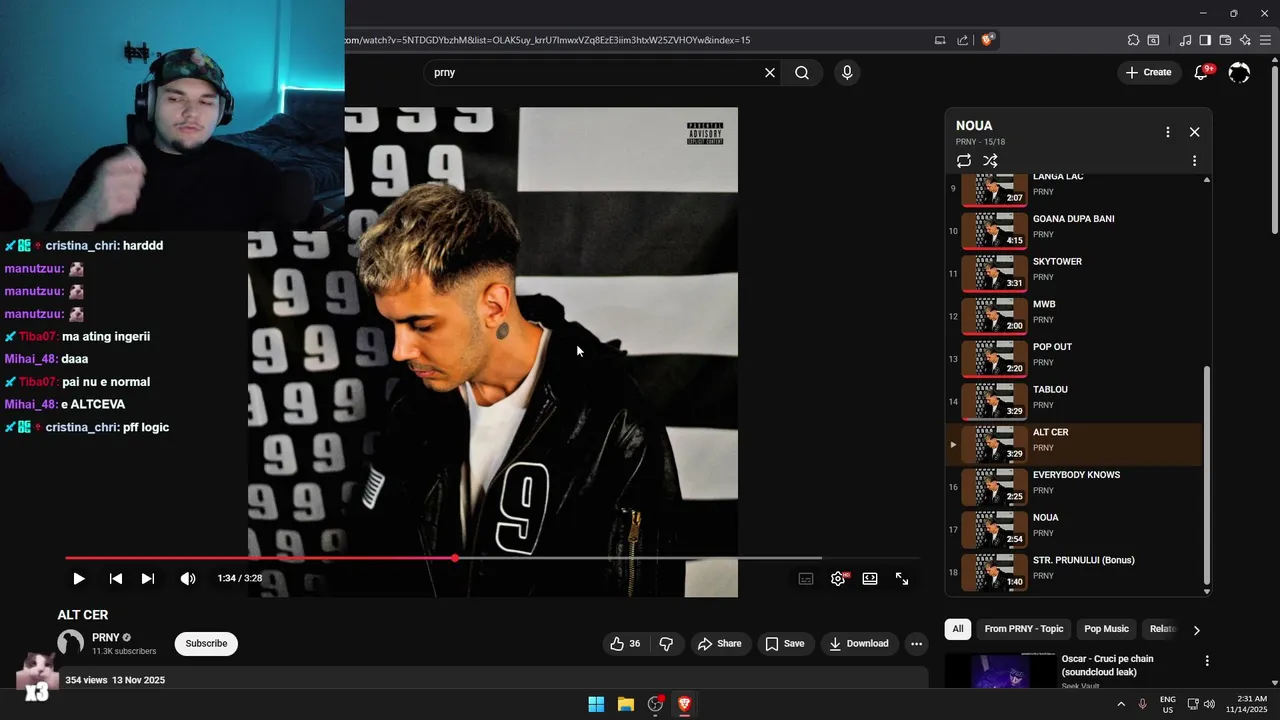
Task: Click the share page icon in address bar
Action: pos(962,40)
